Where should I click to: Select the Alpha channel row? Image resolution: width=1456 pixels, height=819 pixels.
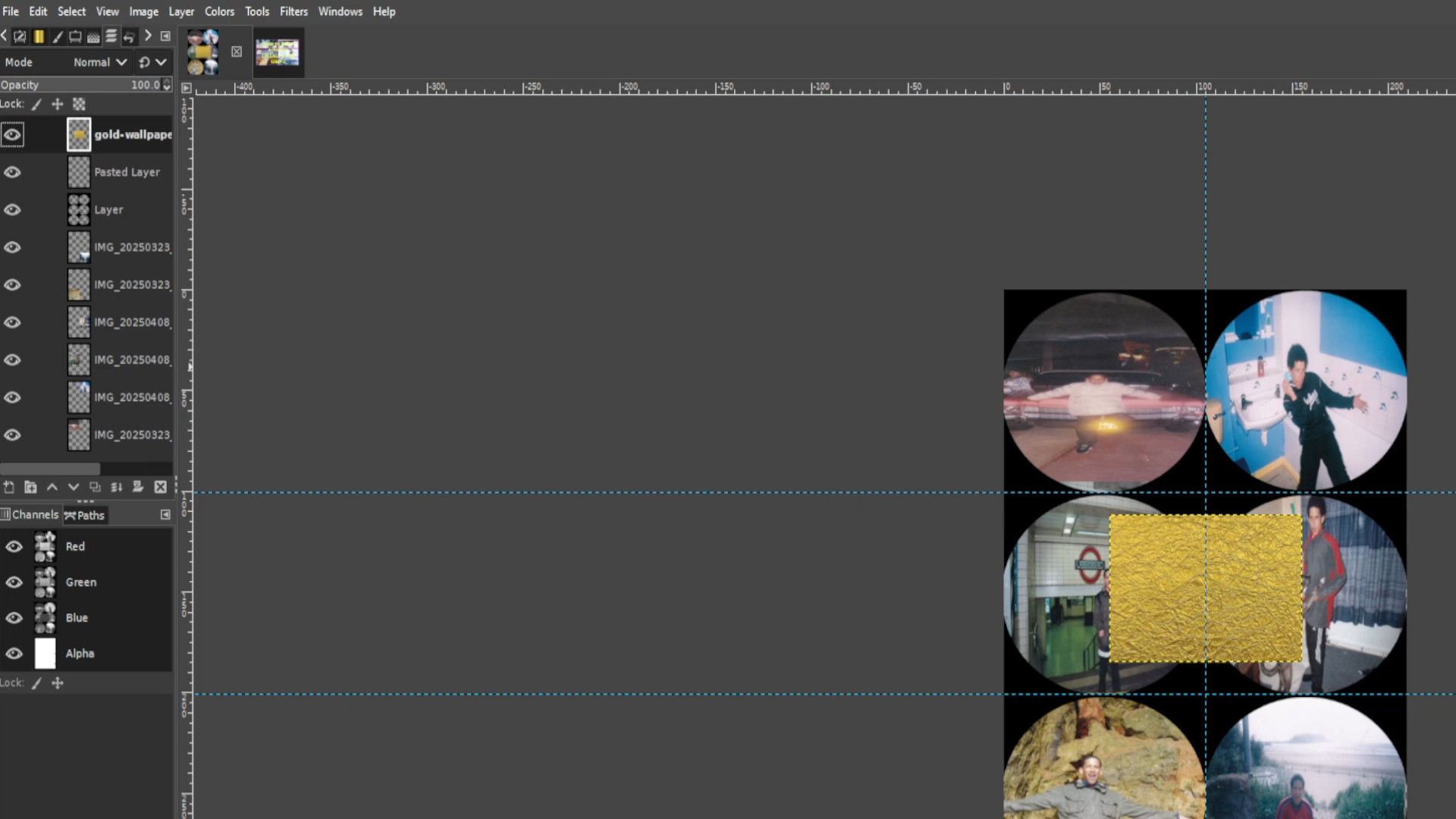coord(86,653)
